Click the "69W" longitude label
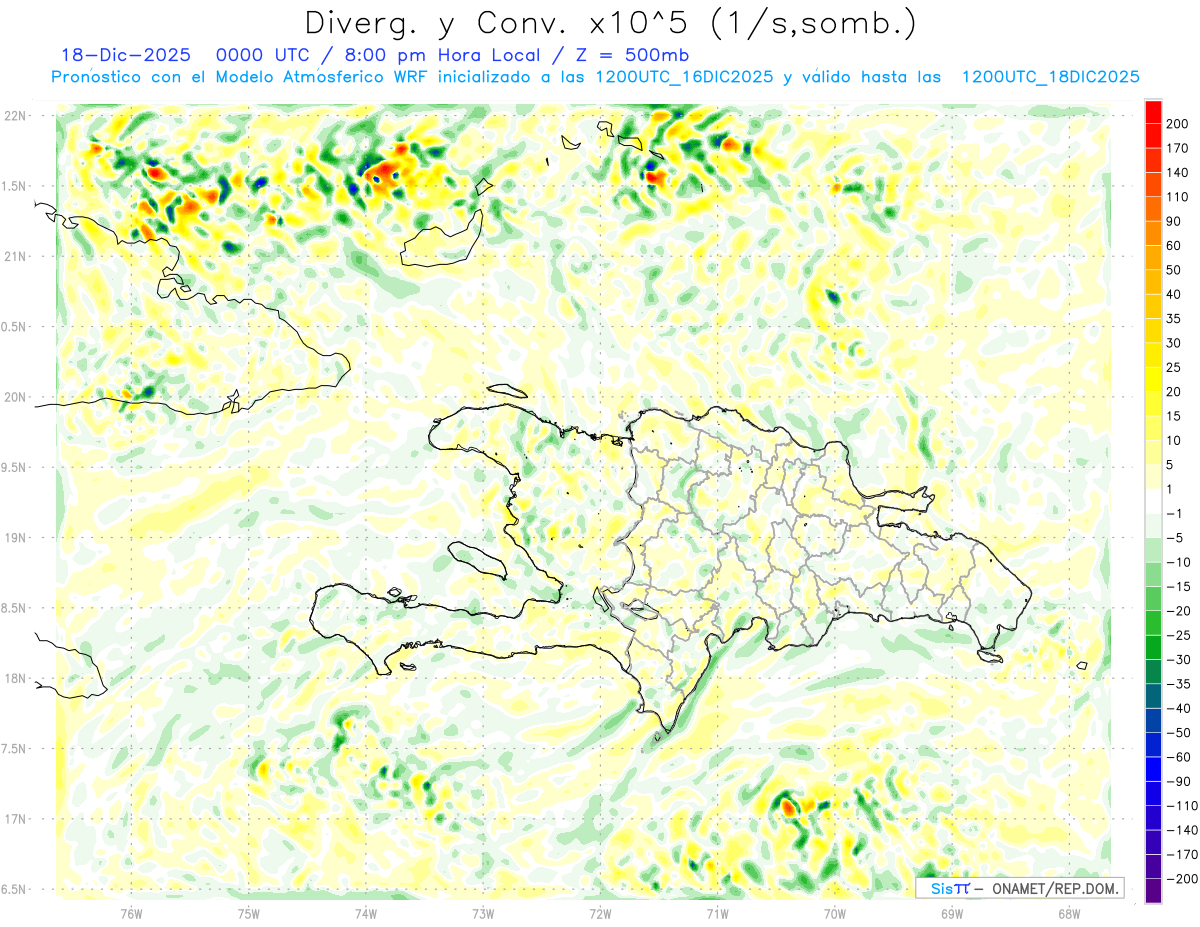Image resolution: width=1200 pixels, height=927 pixels. tap(951, 913)
